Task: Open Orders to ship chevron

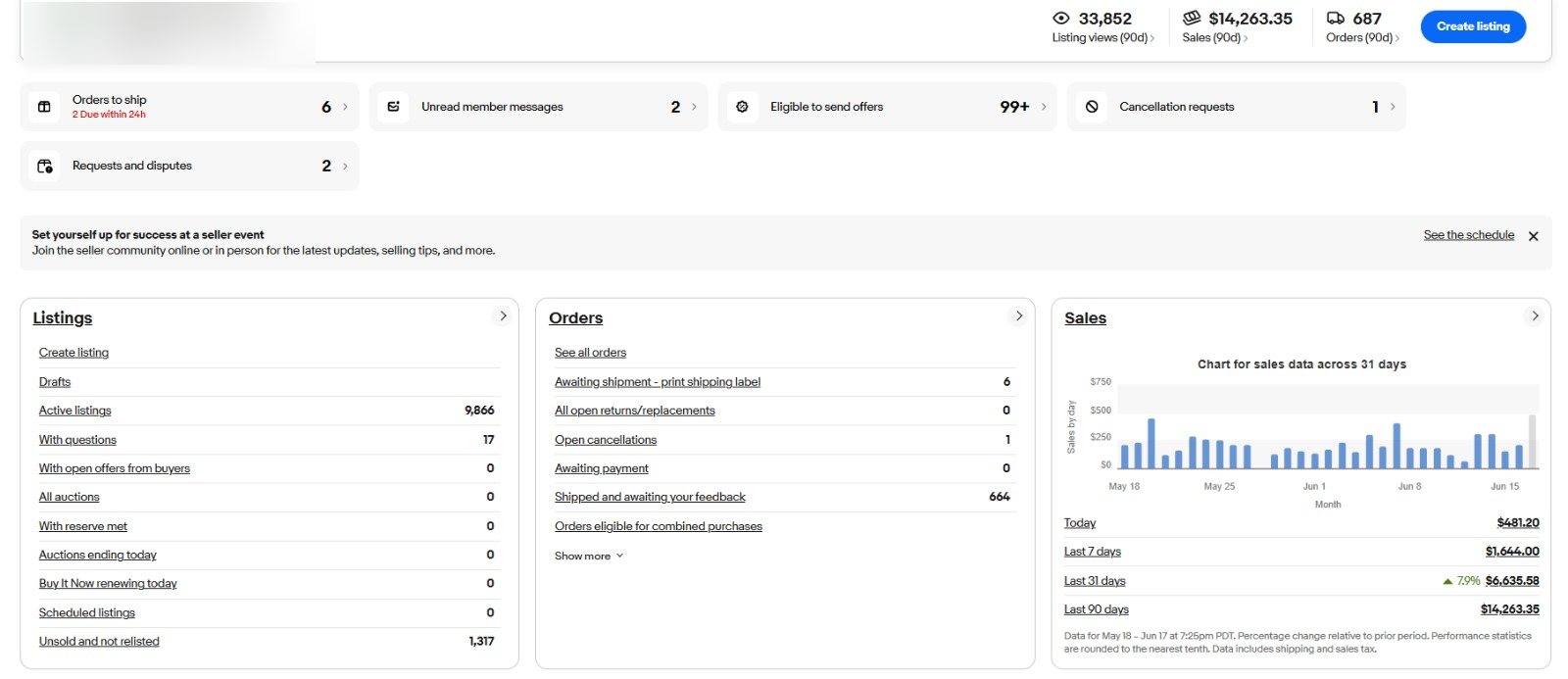Action: pos(345,107)
